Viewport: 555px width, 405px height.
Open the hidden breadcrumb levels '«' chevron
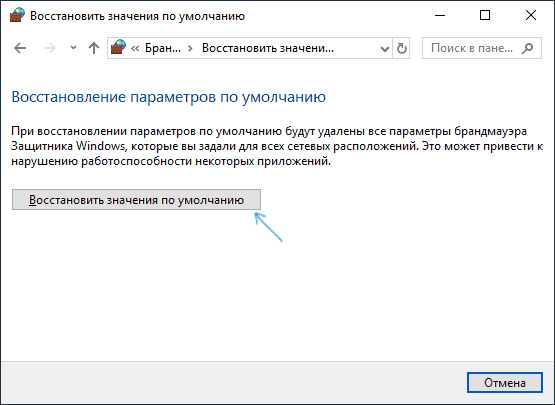pos(135,48)
